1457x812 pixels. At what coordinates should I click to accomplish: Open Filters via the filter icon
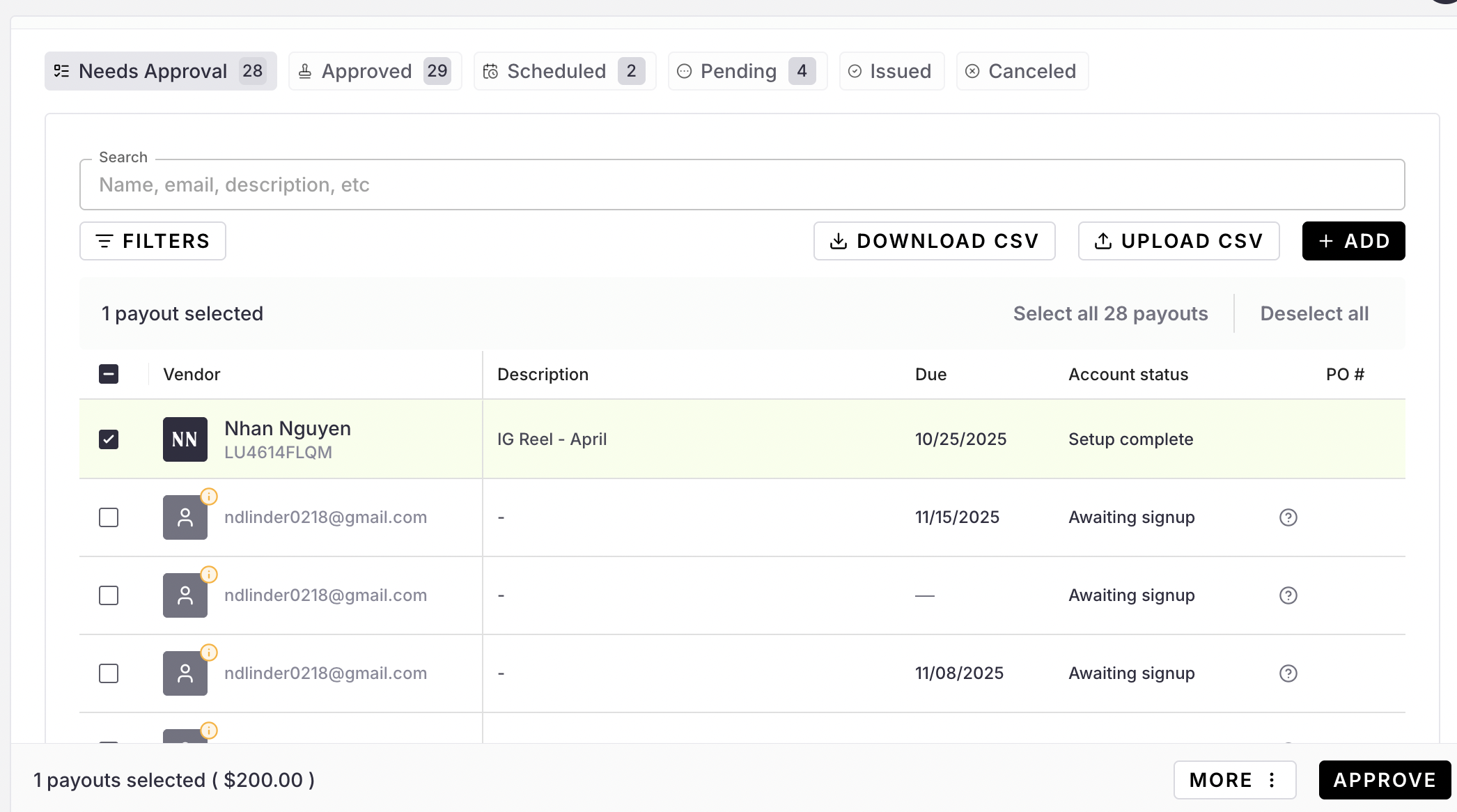(104, 241)
